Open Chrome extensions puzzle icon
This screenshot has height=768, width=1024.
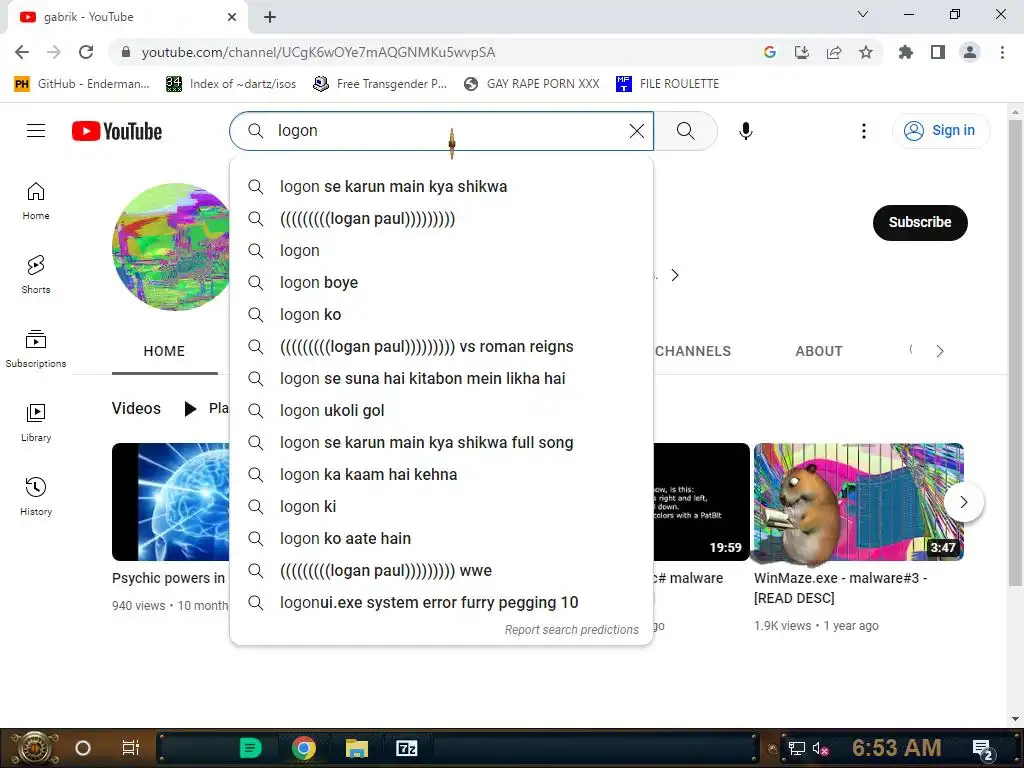(x=905, y=52)
